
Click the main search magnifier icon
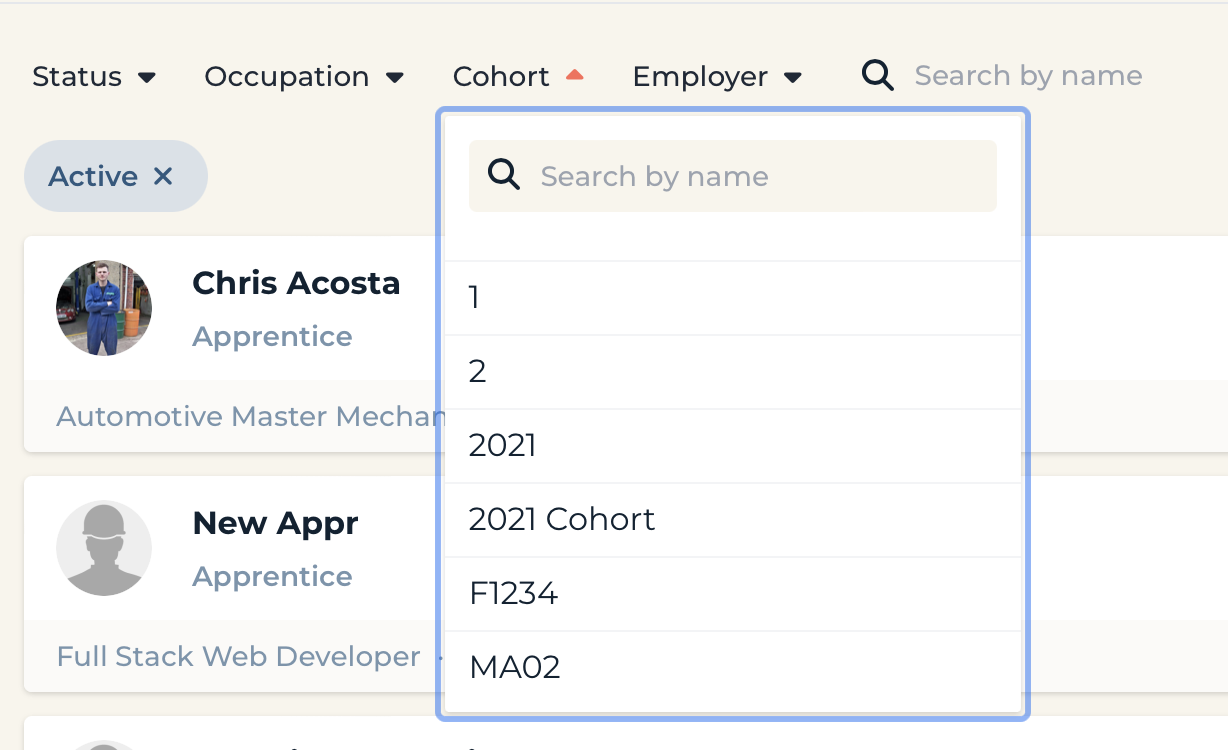(x=877, y=76)
